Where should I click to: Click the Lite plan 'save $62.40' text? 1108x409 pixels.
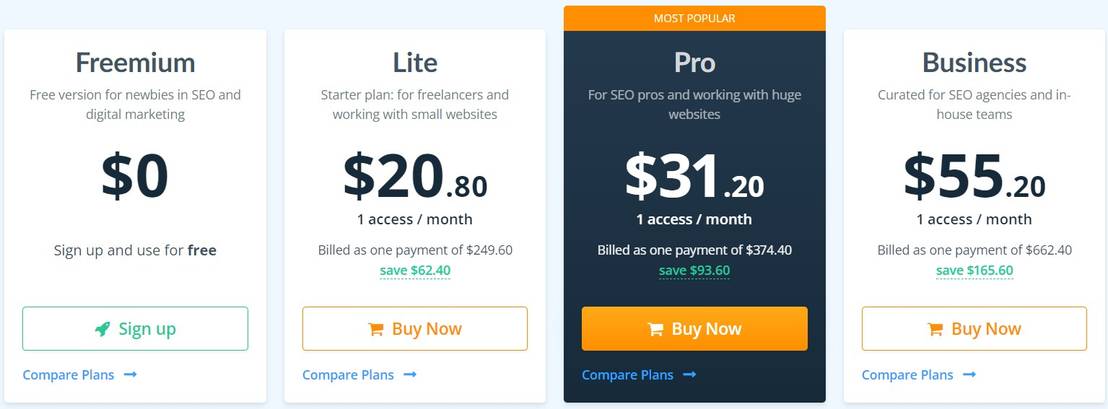click(x=415, y=270)
